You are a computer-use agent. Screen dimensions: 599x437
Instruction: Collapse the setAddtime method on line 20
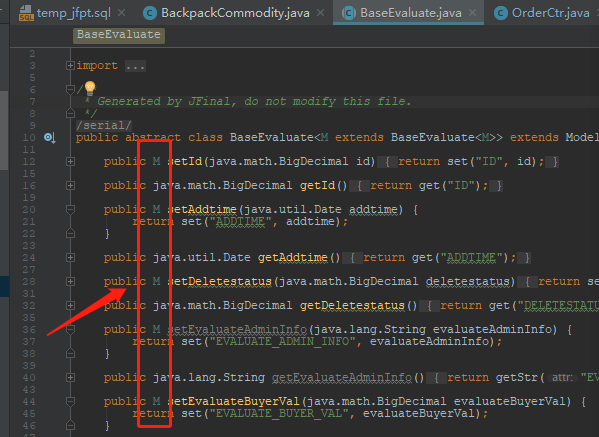[70, 209]
